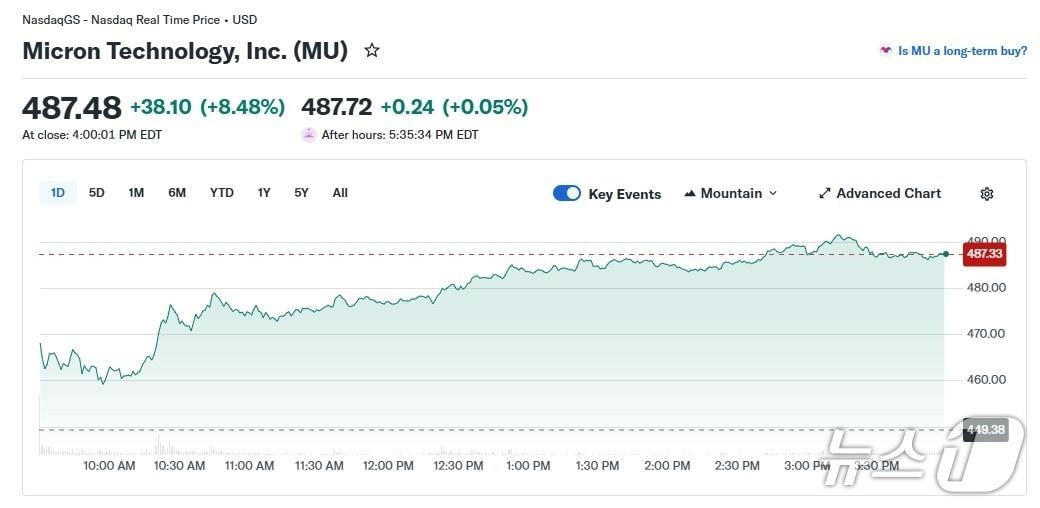Click the star icon to follow MU
Viewport: 1040px width, 508px height.
tap(372, 50)
